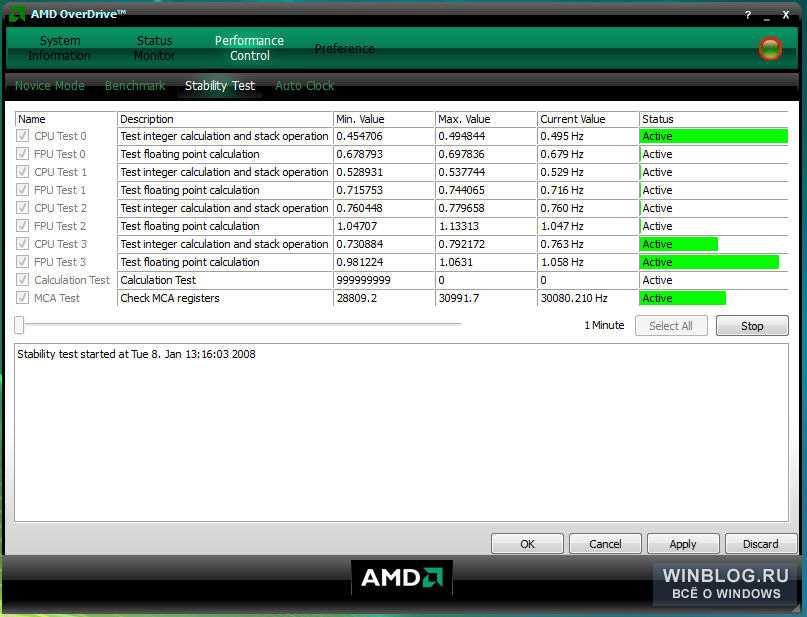Open the help question mark button
This screenshot has height=617, width=807.
tap(747, 15)
